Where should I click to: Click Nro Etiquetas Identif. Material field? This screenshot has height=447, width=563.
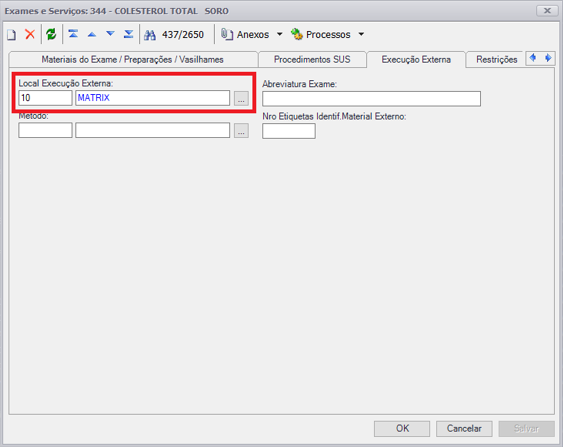(x=289, y=131)
